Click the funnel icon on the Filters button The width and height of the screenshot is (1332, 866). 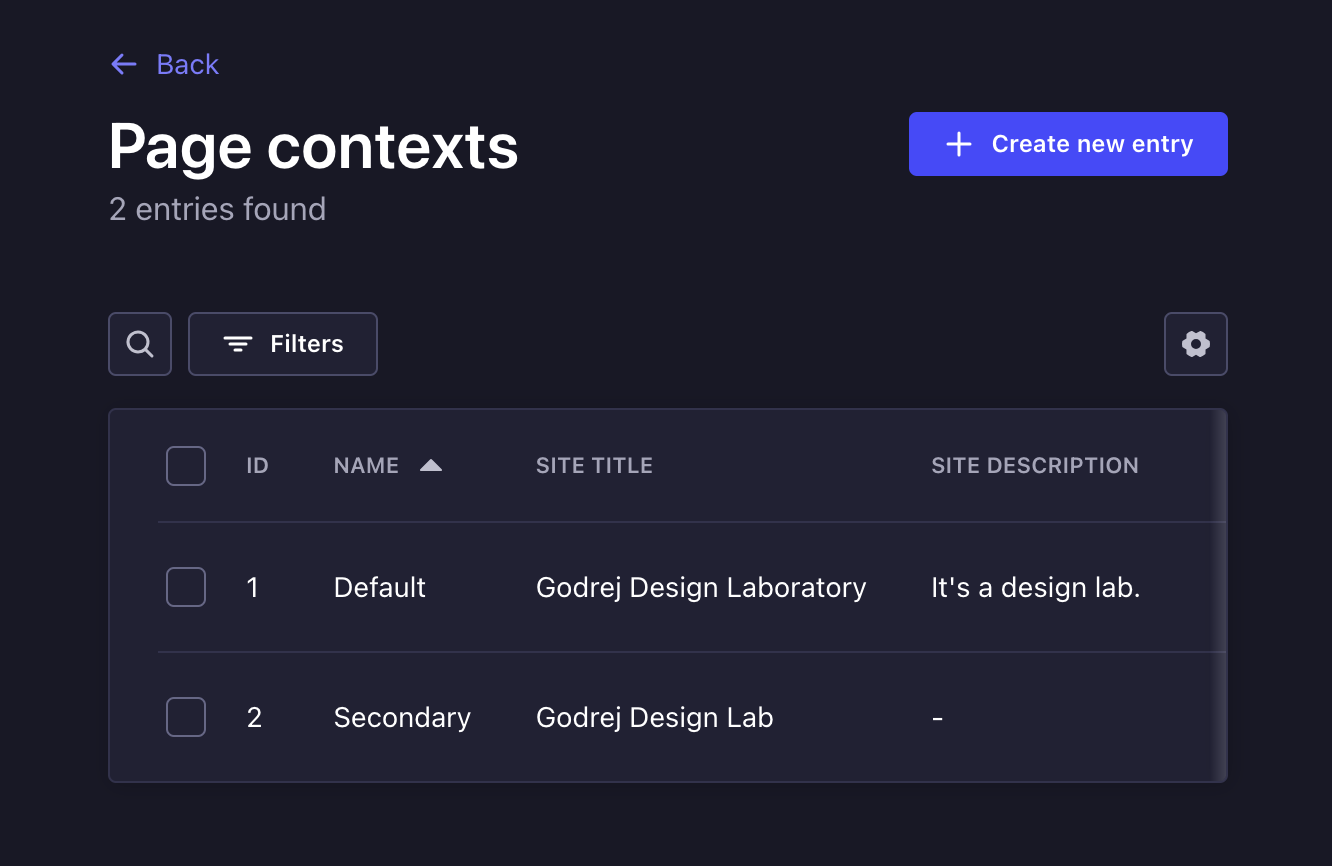tap(236, 344)
